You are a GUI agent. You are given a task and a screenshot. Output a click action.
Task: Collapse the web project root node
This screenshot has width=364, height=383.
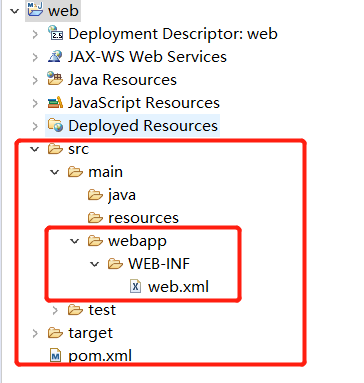pos(15,11)
